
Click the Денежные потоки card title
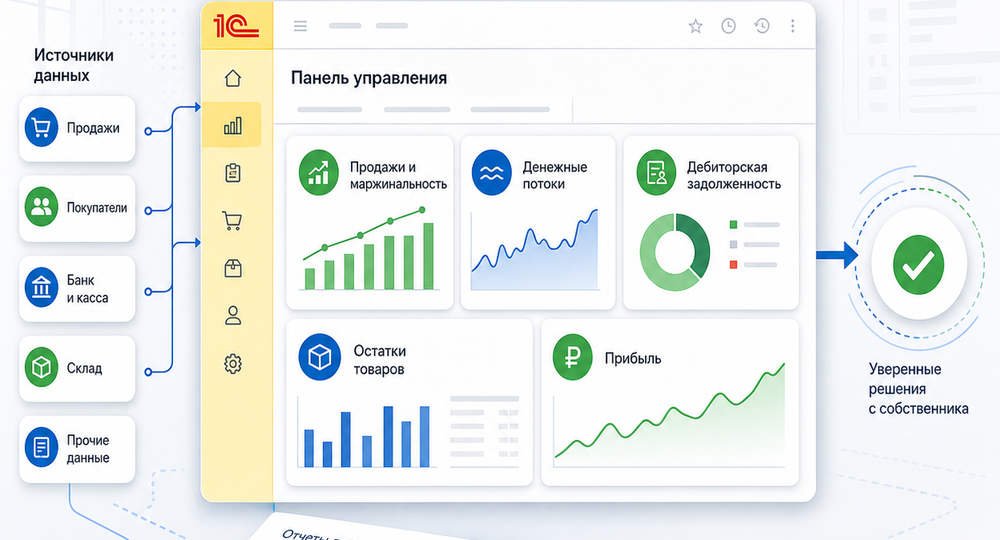(x=555, y=175)
